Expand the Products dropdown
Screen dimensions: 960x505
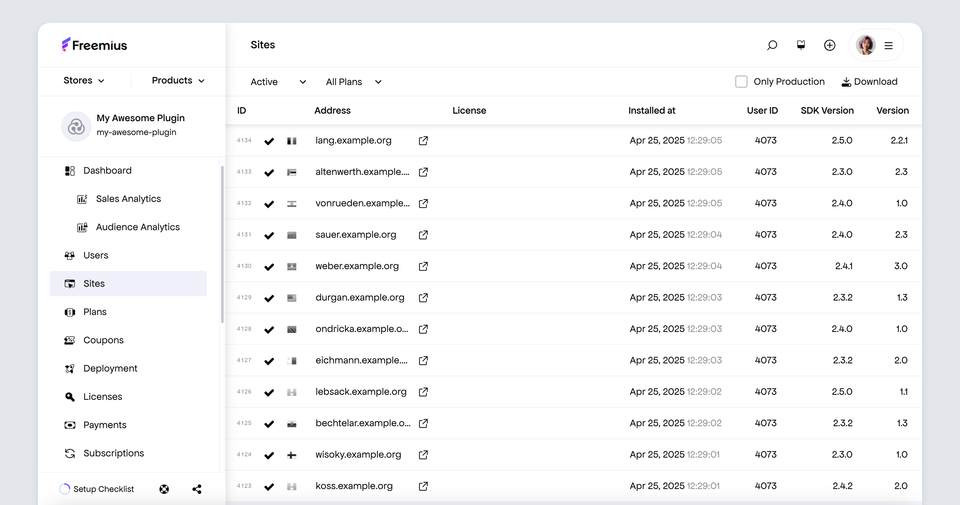point(178,81)
